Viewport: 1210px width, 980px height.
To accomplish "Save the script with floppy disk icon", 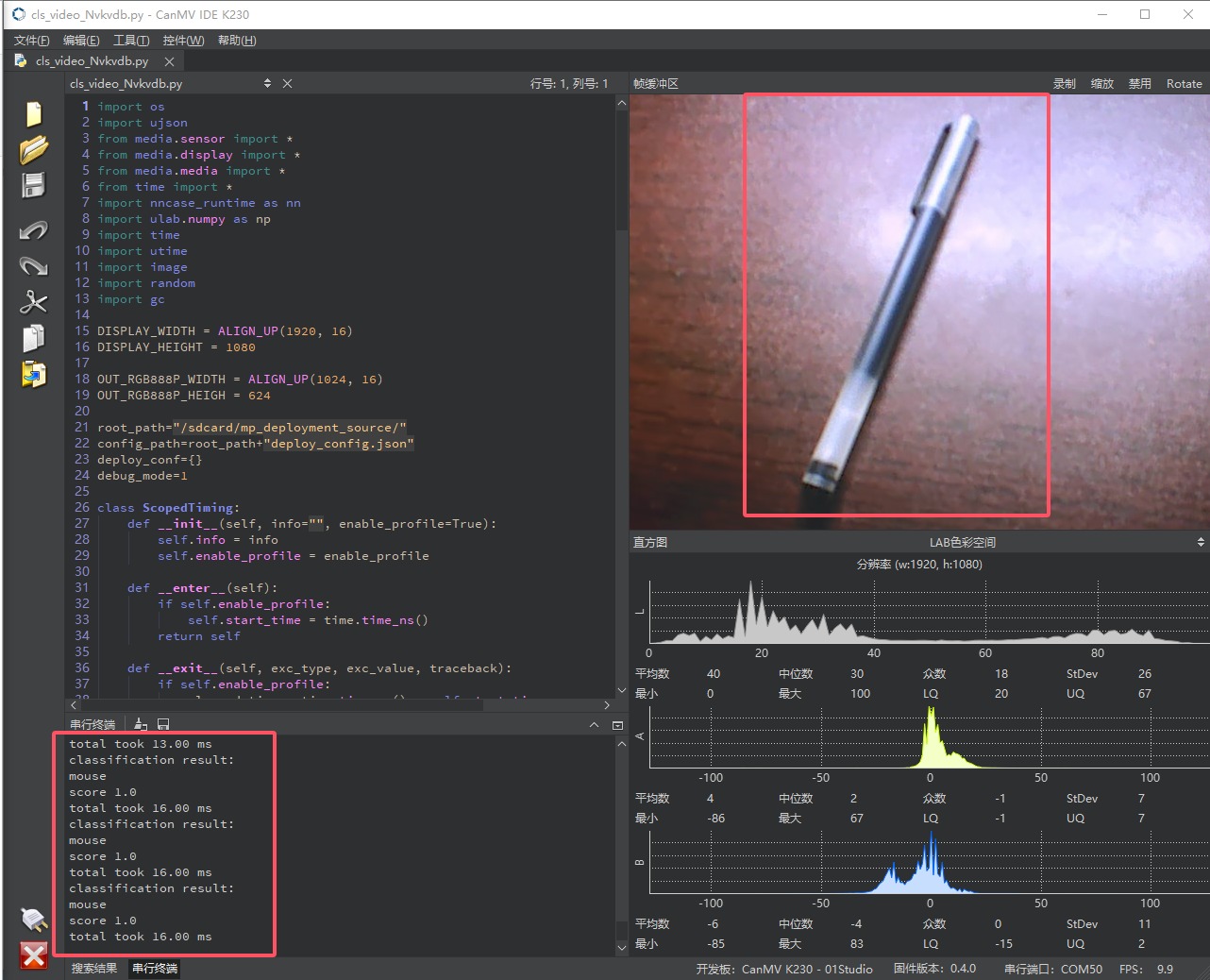I will (34, 186).
